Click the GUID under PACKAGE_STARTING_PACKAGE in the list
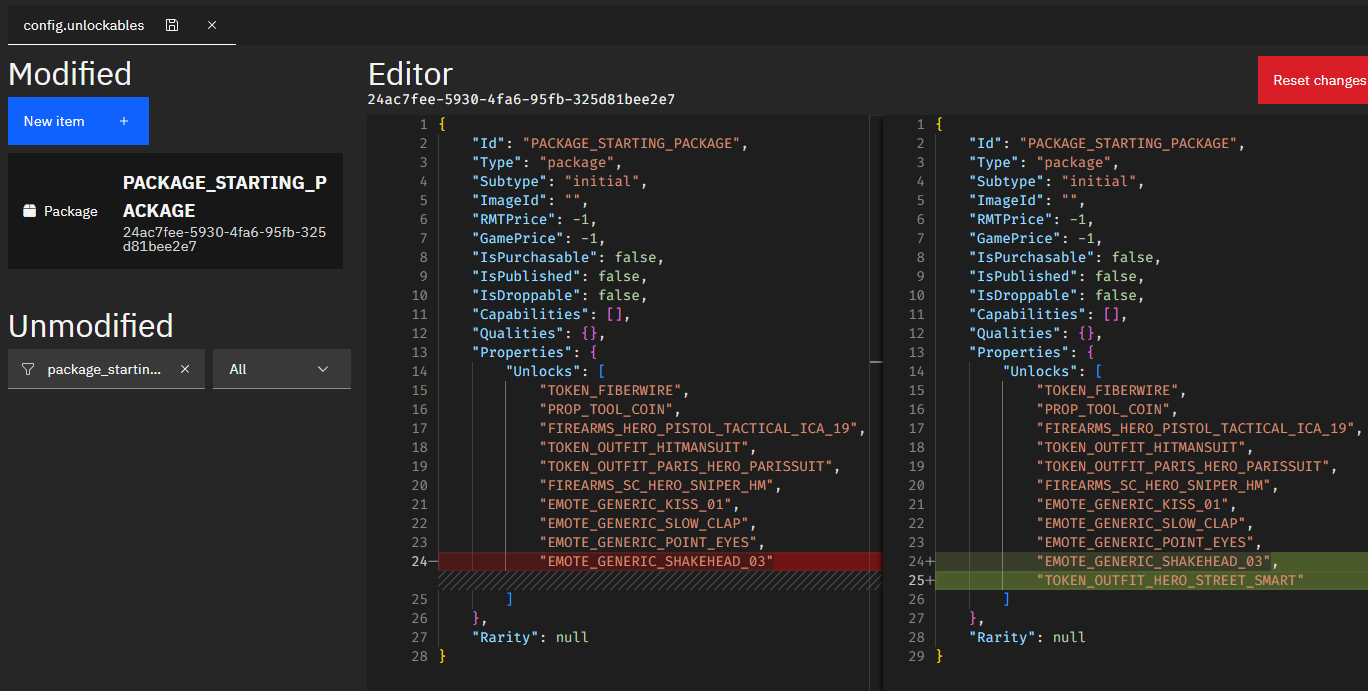 (x=224, y=239)
